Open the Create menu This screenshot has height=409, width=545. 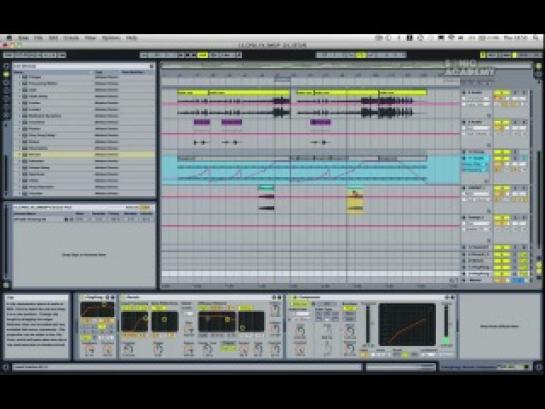click(x=71, y=38)
